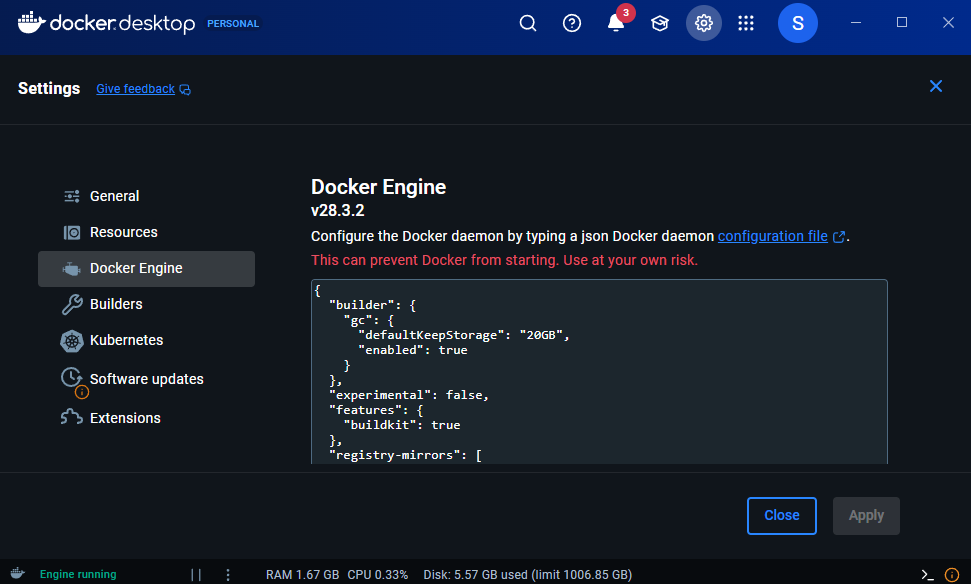Image resolution: width=971 pixels, height=584 pixels.
Task: Click the "buildkit": true line
Action: [x=402, y=425]
